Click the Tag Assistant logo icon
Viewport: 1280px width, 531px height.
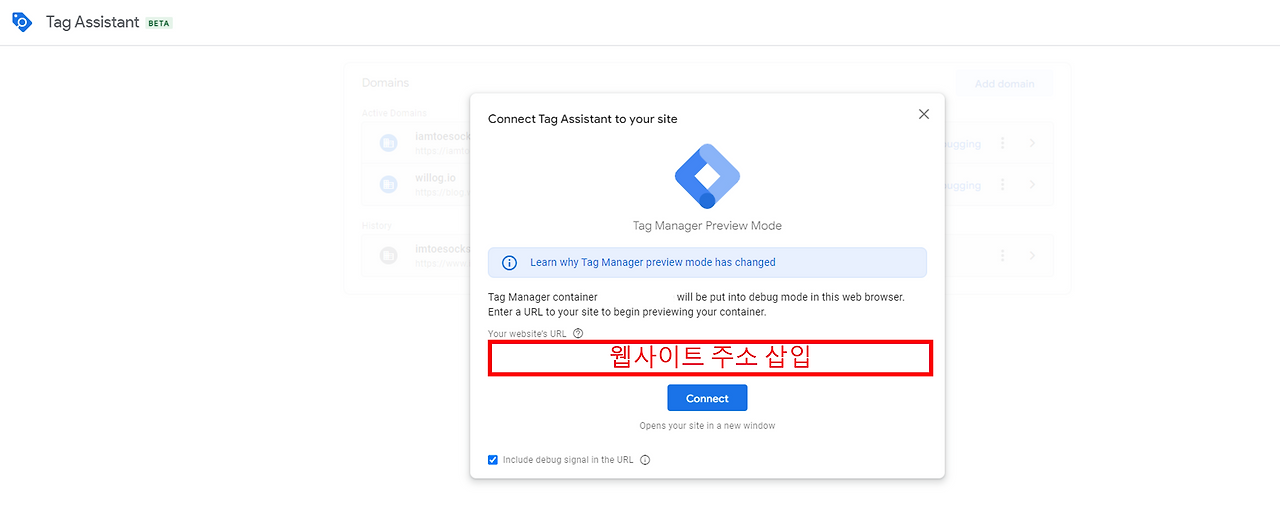point(22,22)
